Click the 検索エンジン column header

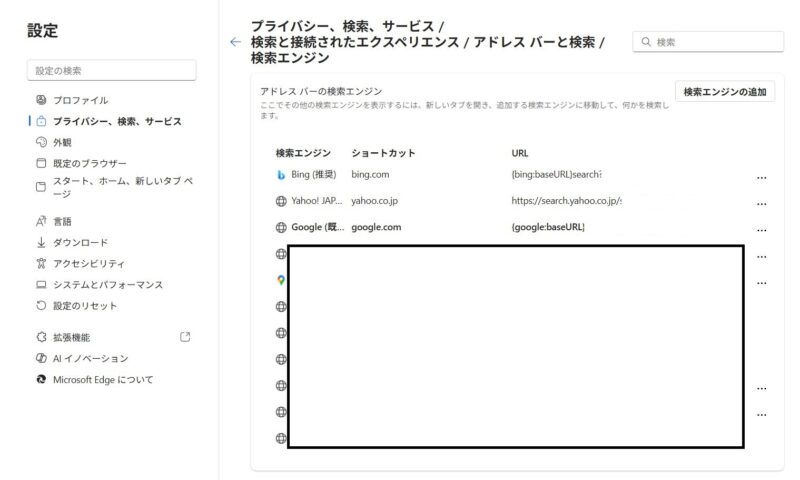pyautogui.click(x=303, y=153)
